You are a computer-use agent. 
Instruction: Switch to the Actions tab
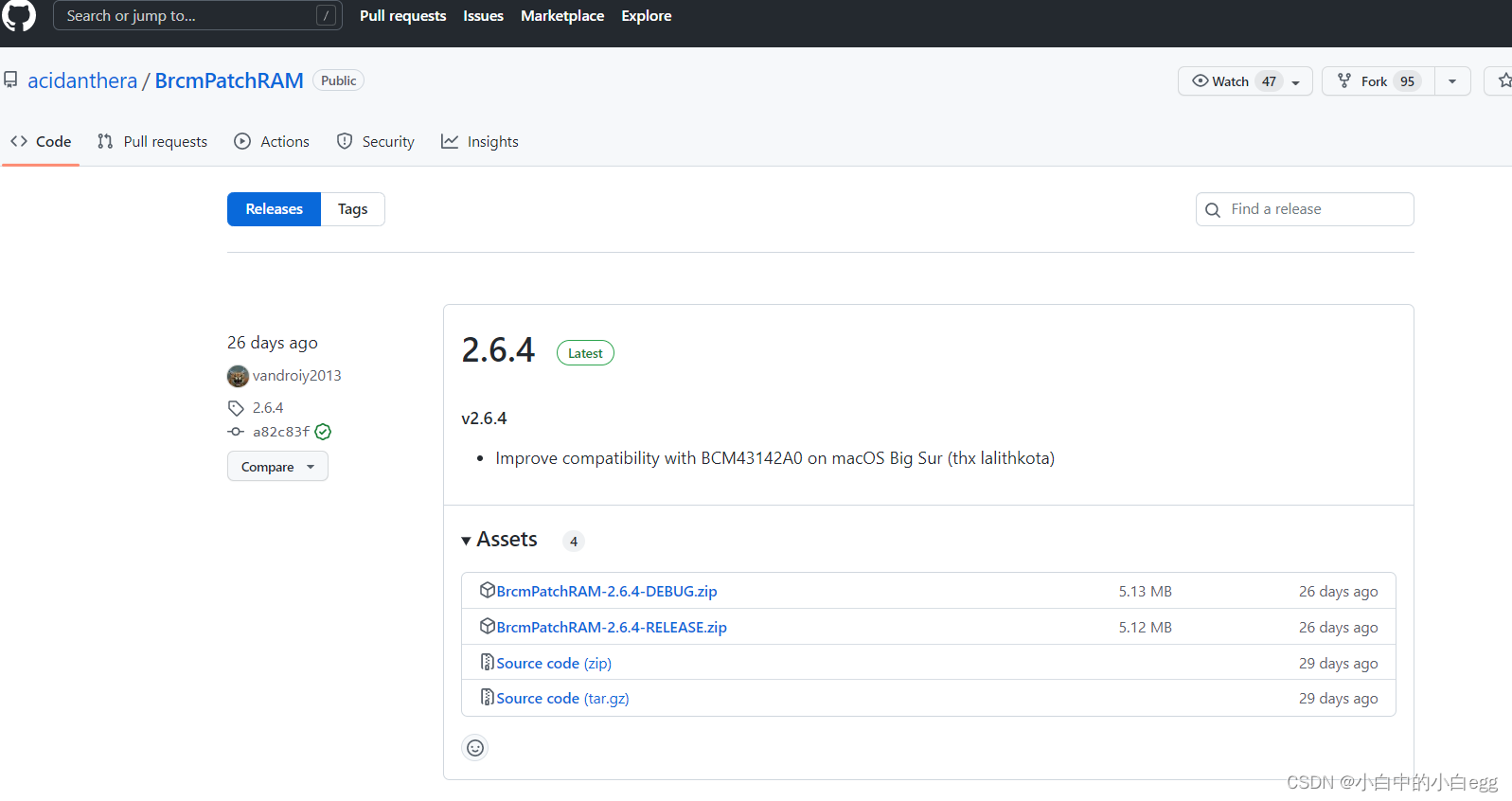pos(272,141)
